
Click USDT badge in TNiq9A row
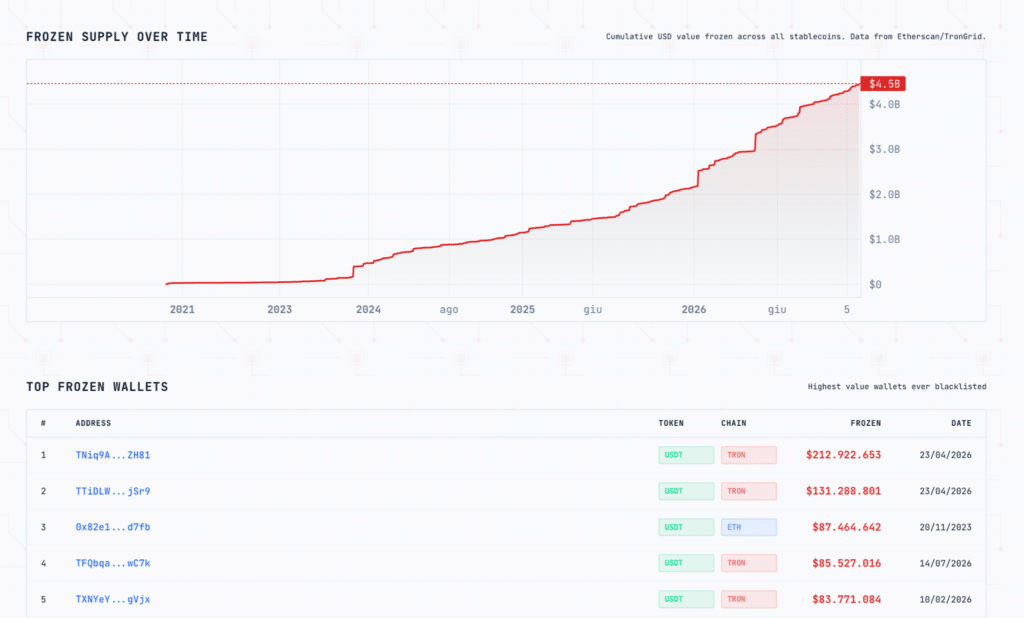coord(686,455)
